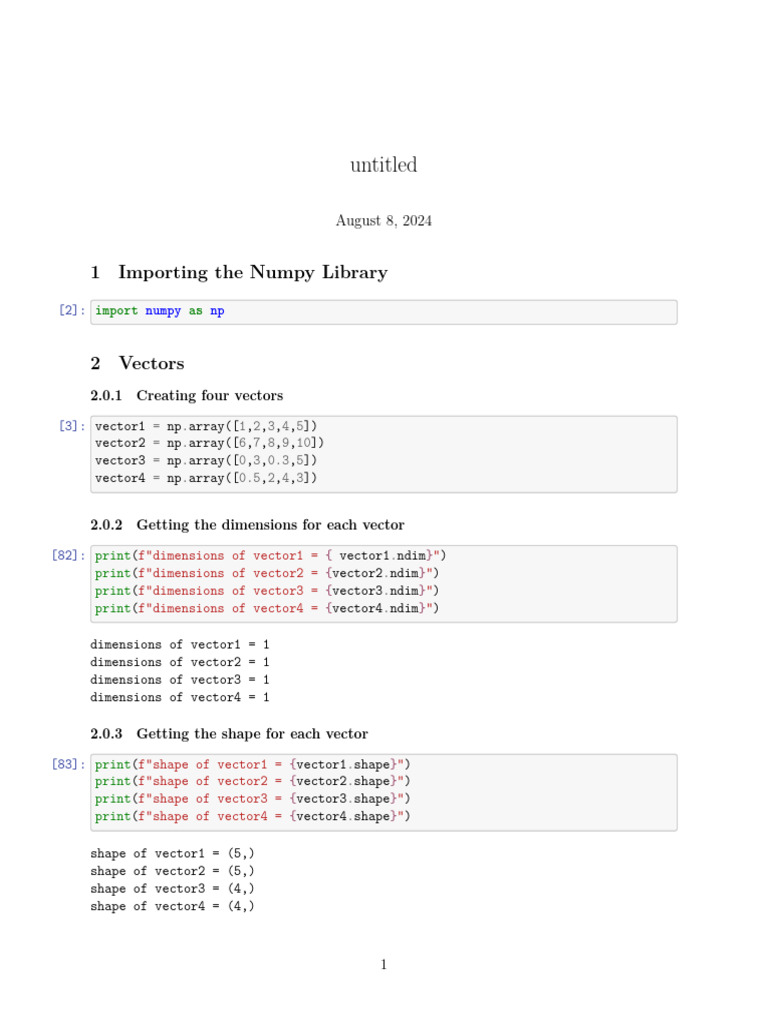Click subheading "Getting the dimensions for each vector"
Image resolution: width=768 pixels, height=1024 pixels.
[270, 524]
